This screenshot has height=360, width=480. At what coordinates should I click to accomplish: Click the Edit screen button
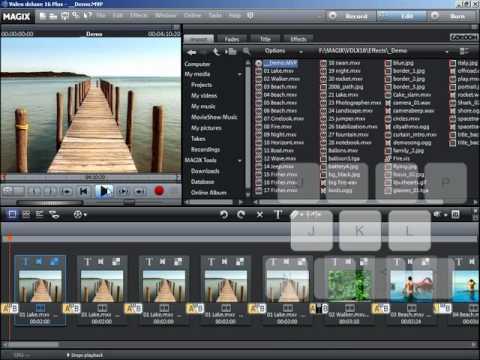tap(402, 16)
